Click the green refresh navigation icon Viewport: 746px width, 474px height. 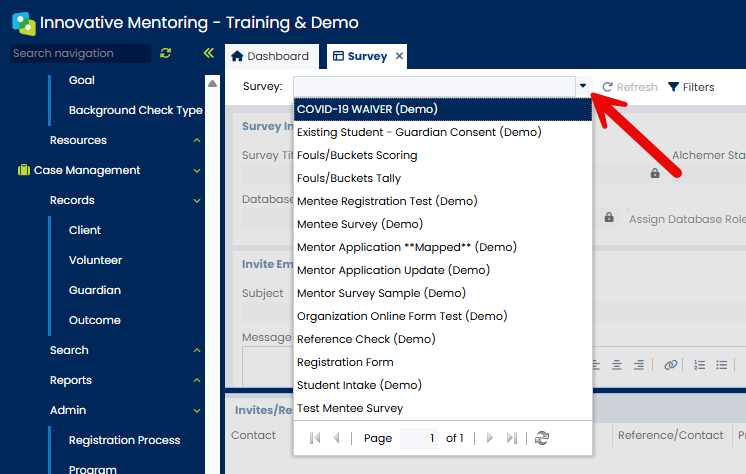pos(166,53)
